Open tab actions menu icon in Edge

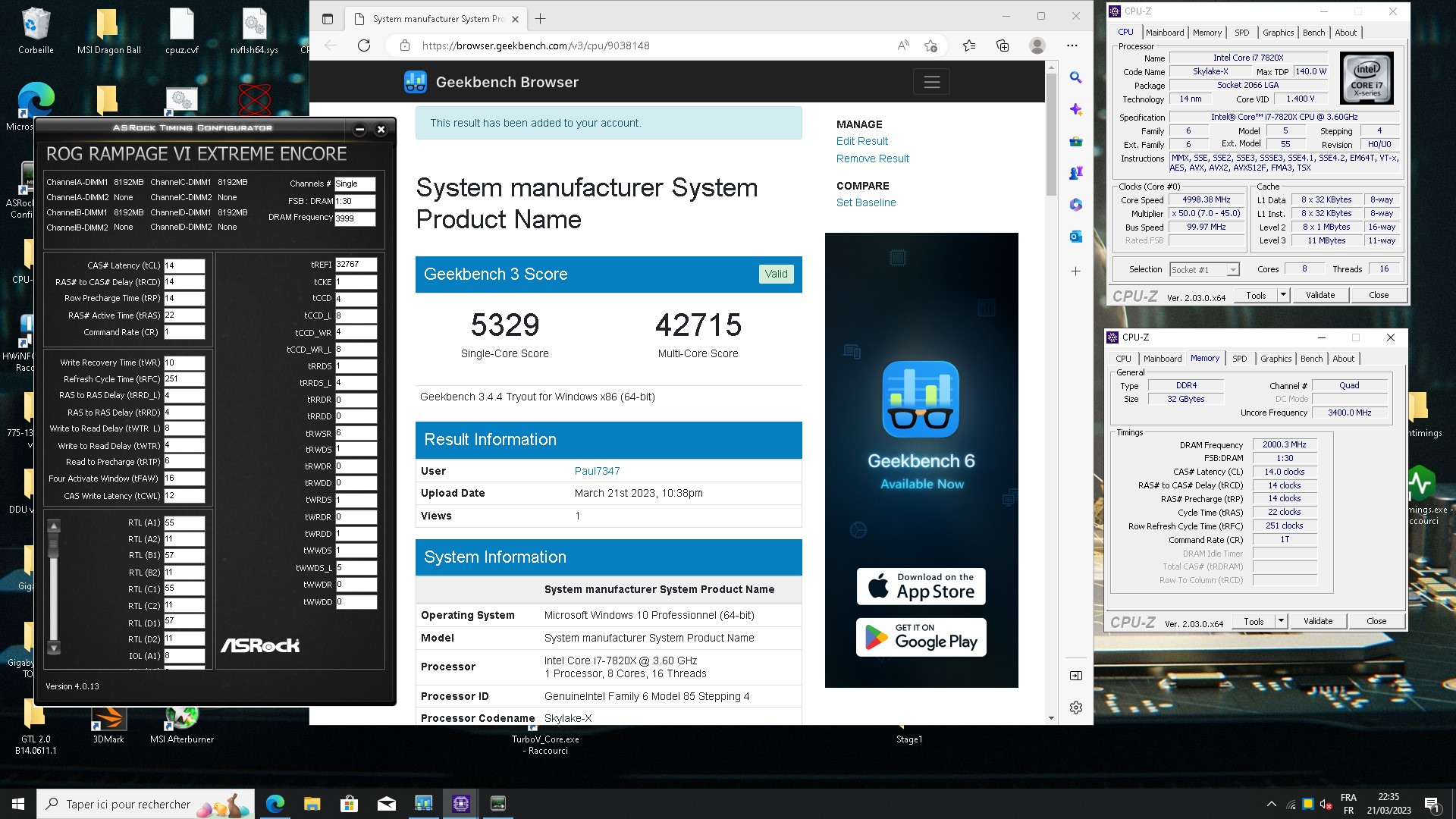328,19
